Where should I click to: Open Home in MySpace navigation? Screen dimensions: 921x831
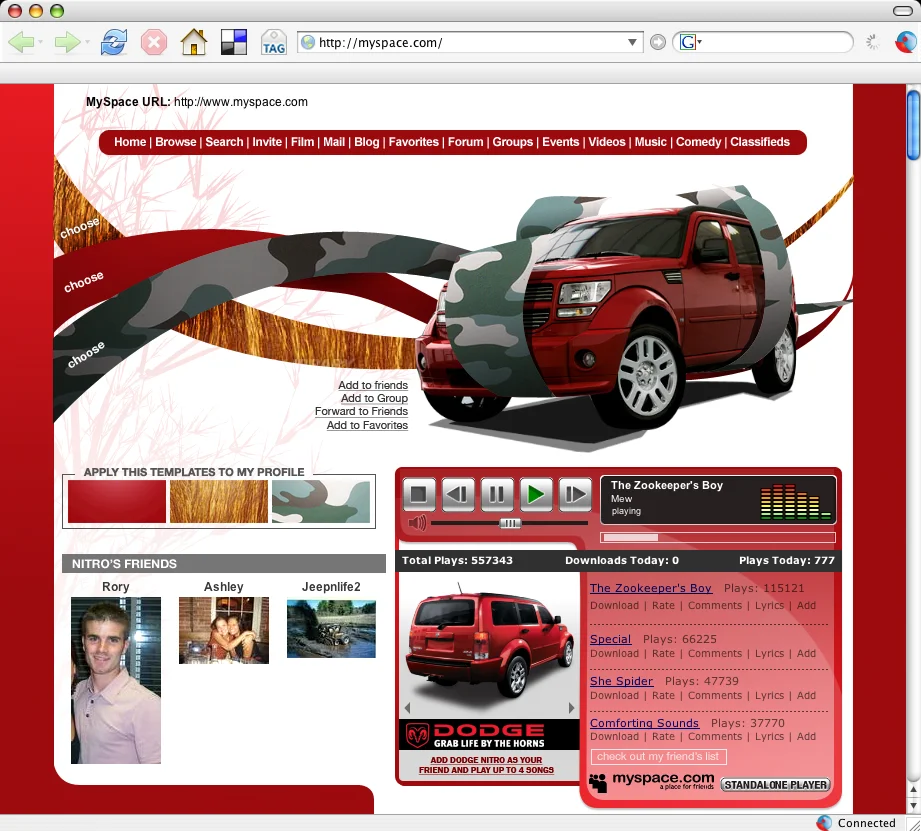click(130, 142)
